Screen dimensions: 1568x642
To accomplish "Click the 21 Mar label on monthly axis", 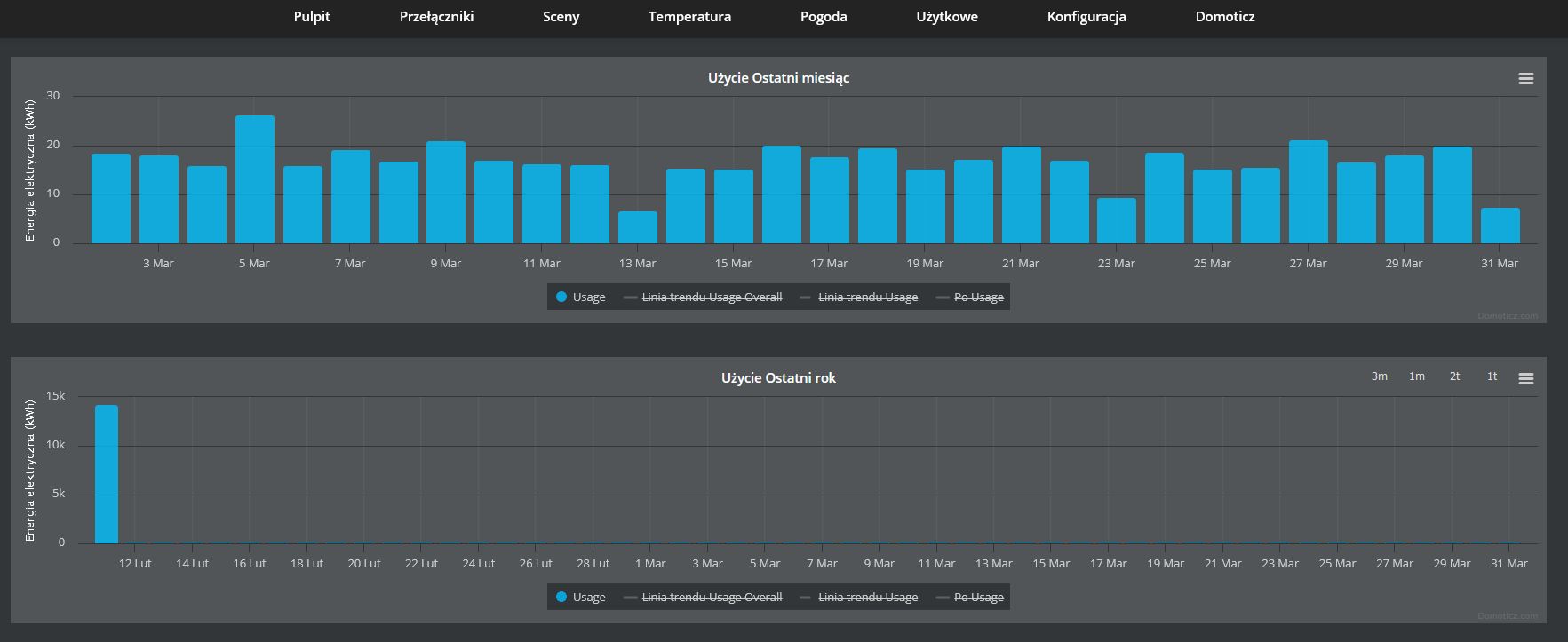I will click(x=1020, y=264).
